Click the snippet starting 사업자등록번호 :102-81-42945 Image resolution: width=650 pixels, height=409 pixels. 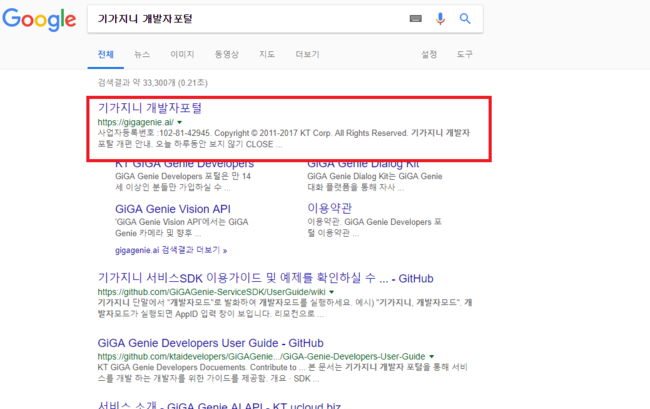tap(284, 139)
